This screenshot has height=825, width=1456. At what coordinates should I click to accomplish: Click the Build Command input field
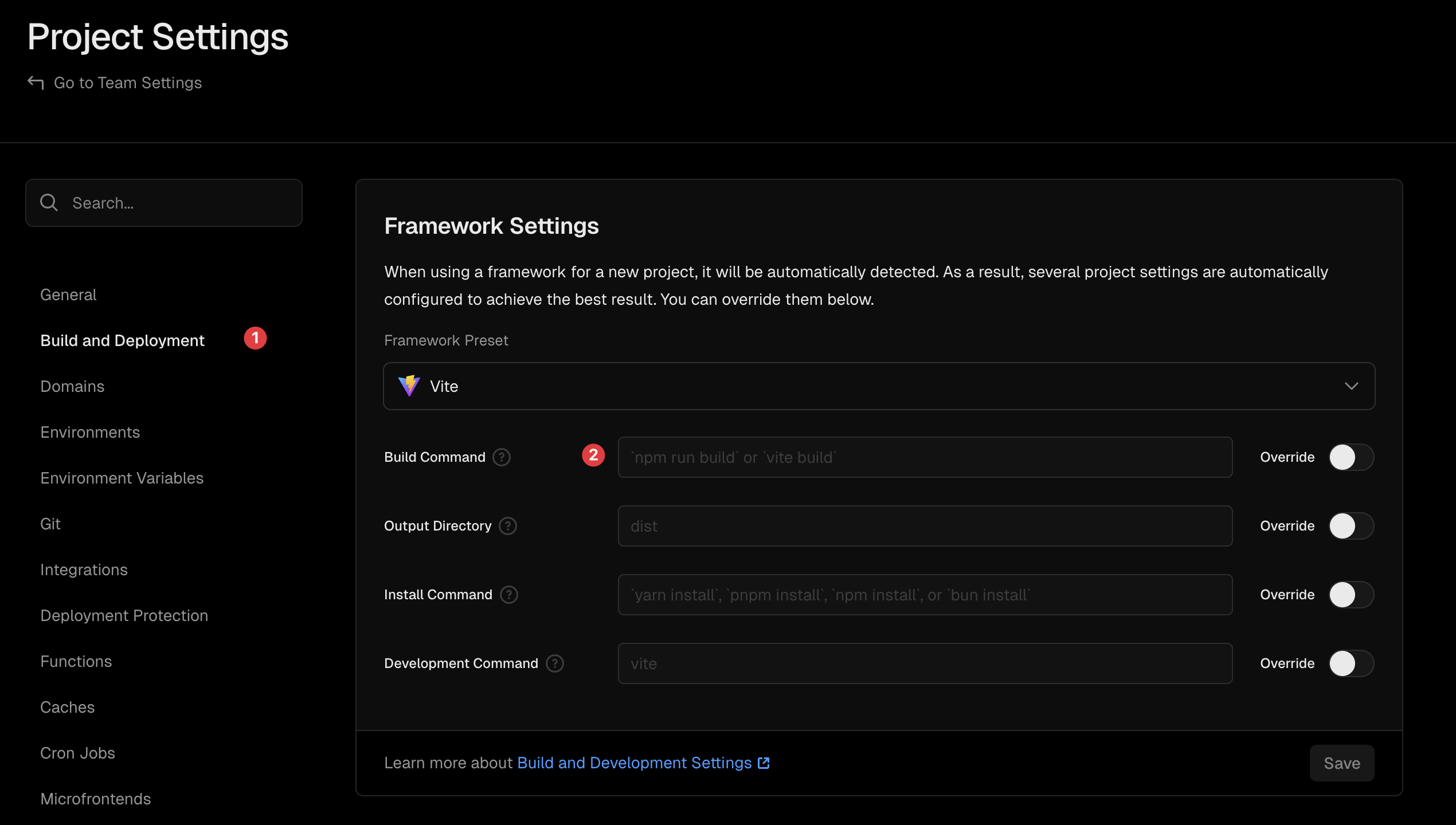click(x=925, y=457)
